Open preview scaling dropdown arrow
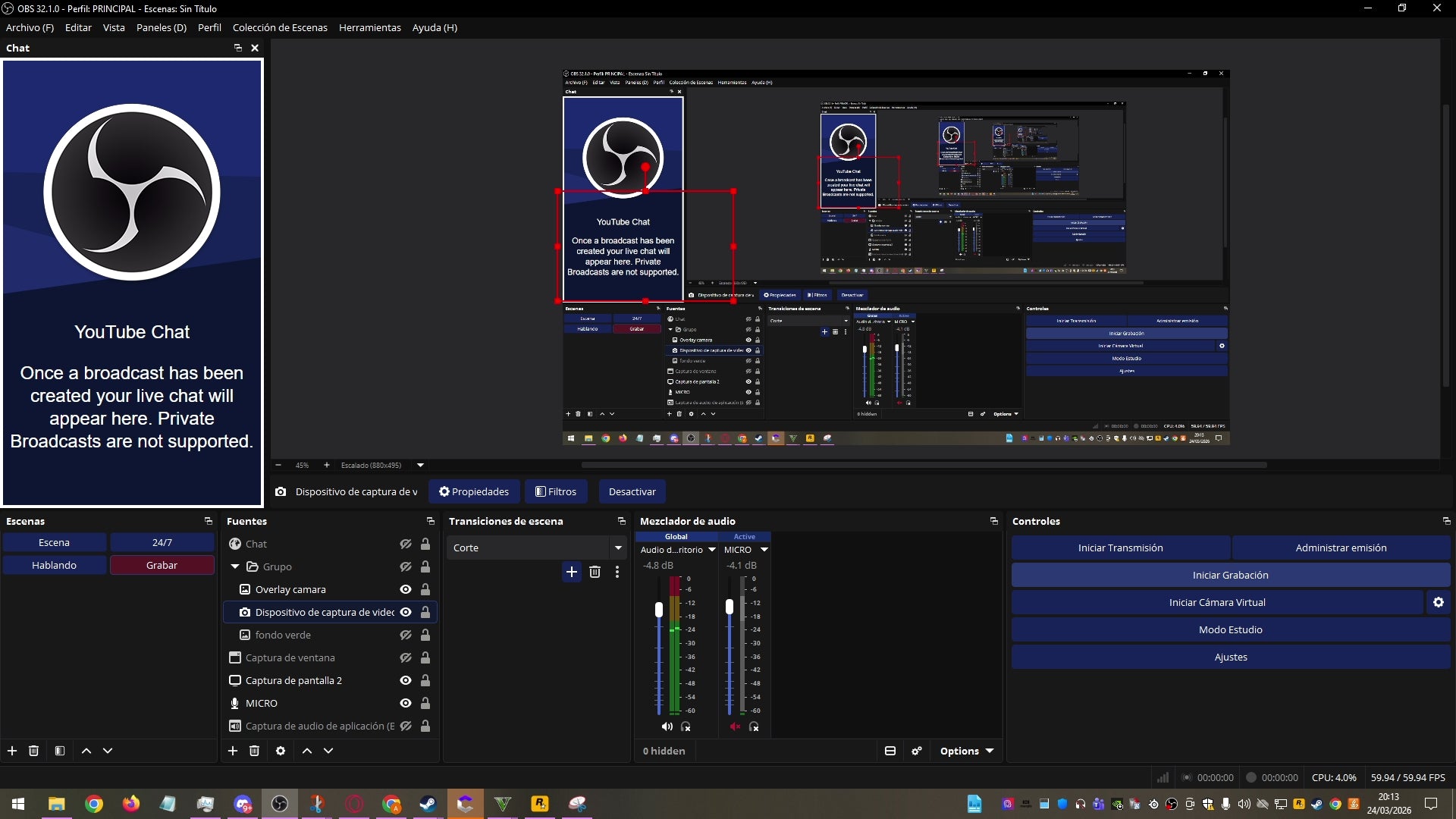1456x819 pixels. point(420,465)
